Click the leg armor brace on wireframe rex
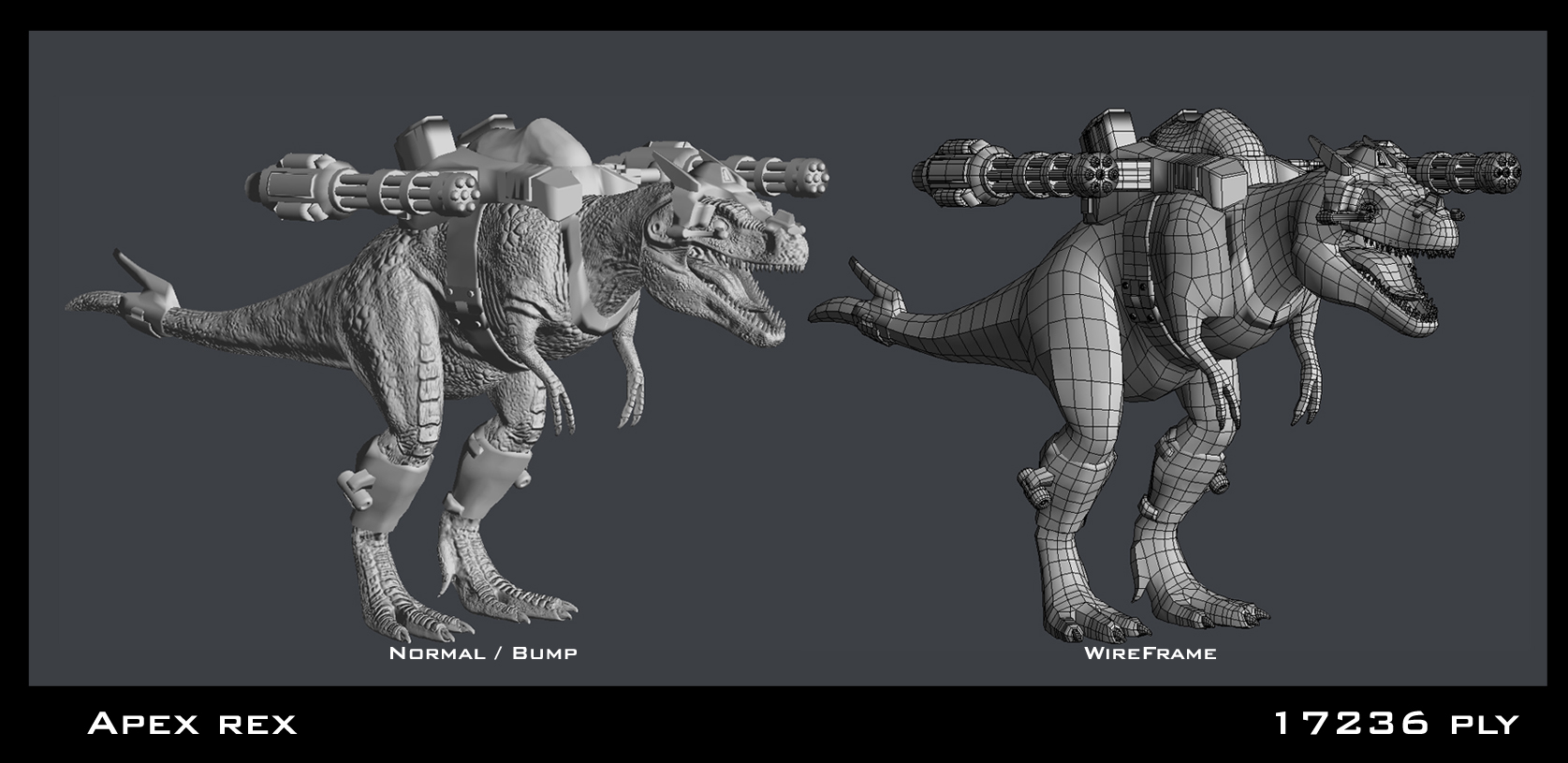This screenshot has height=763, width=1568. 1053,487
